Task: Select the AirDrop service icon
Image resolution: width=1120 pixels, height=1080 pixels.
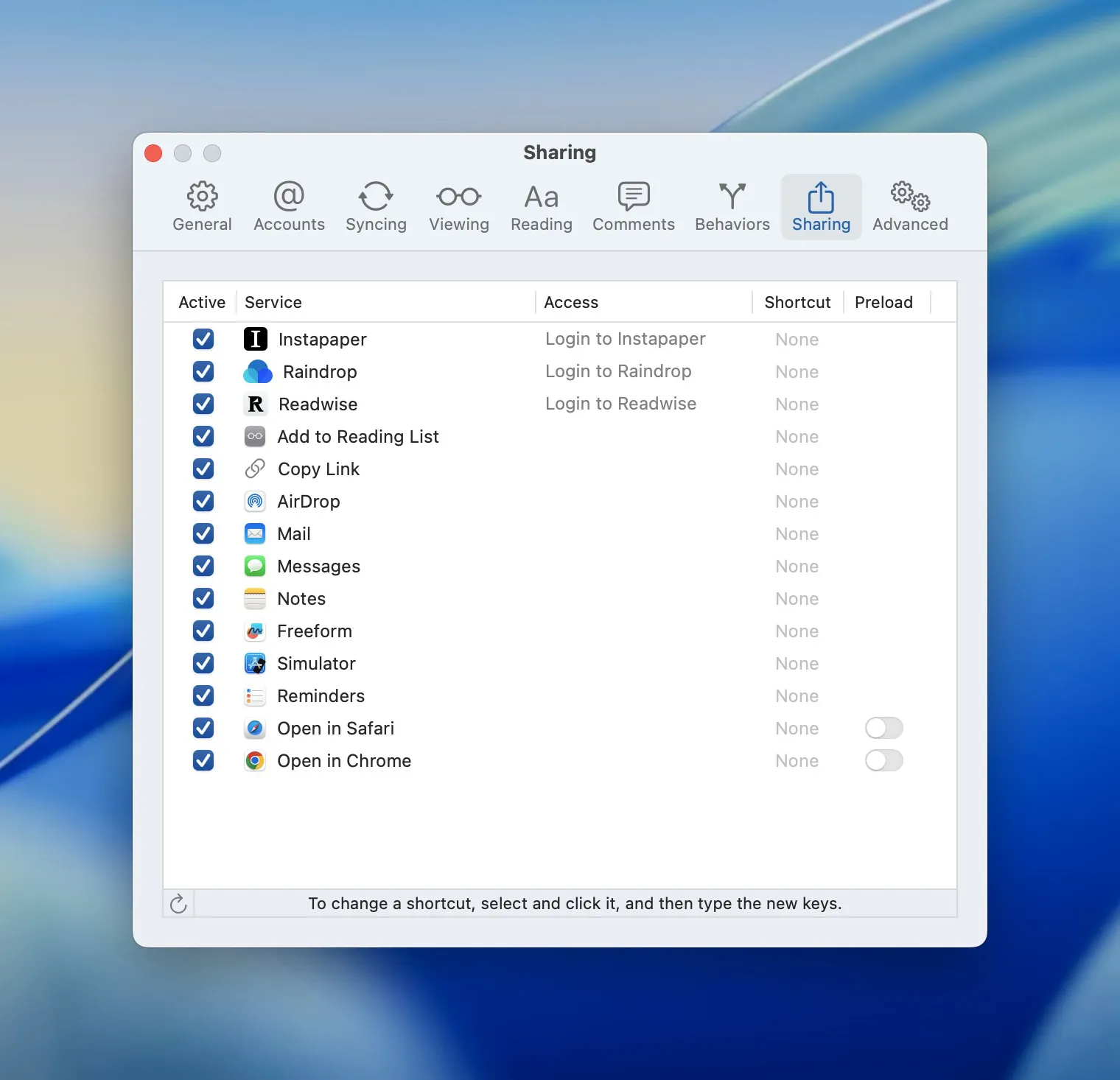Action: coord(254,501)
